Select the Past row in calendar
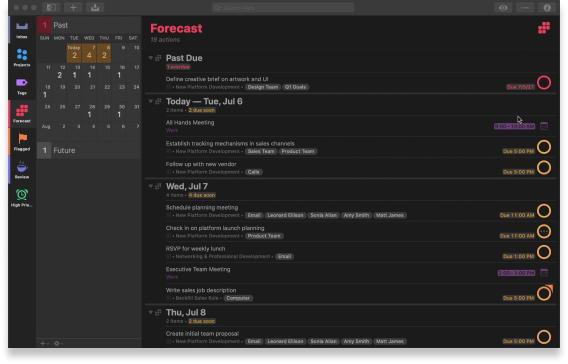 (89, 25)
